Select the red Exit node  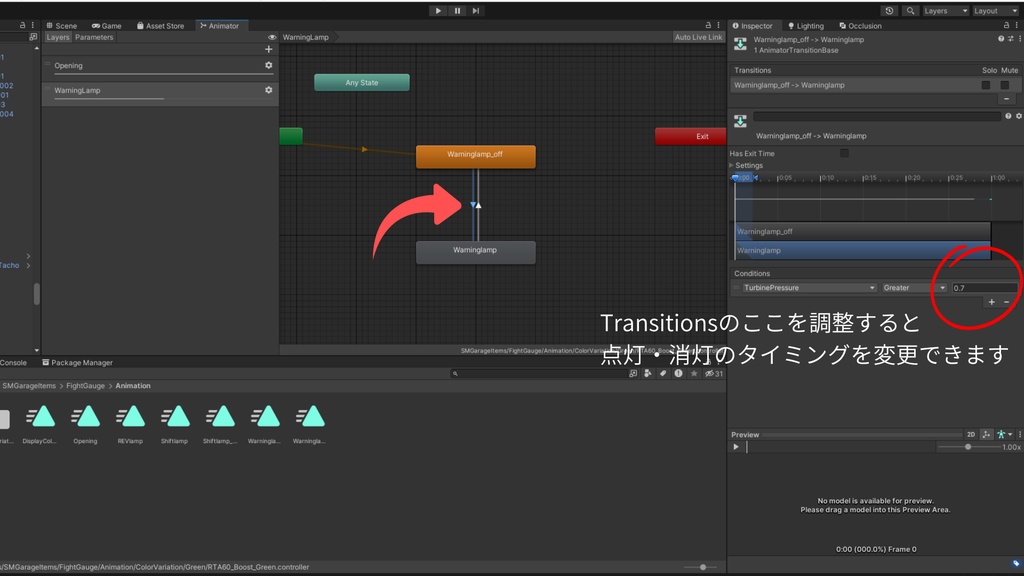click(x=690, y=136)
